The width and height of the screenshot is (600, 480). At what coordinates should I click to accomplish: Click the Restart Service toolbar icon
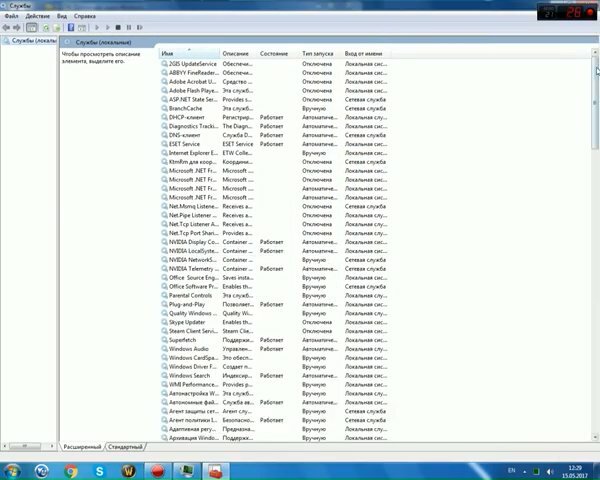pos(140,28)
